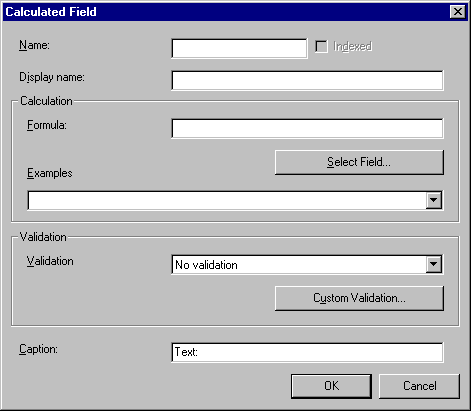Click the Formula: label
The width and height of the screenshot is (471, 411).
(x=47, y=125)
